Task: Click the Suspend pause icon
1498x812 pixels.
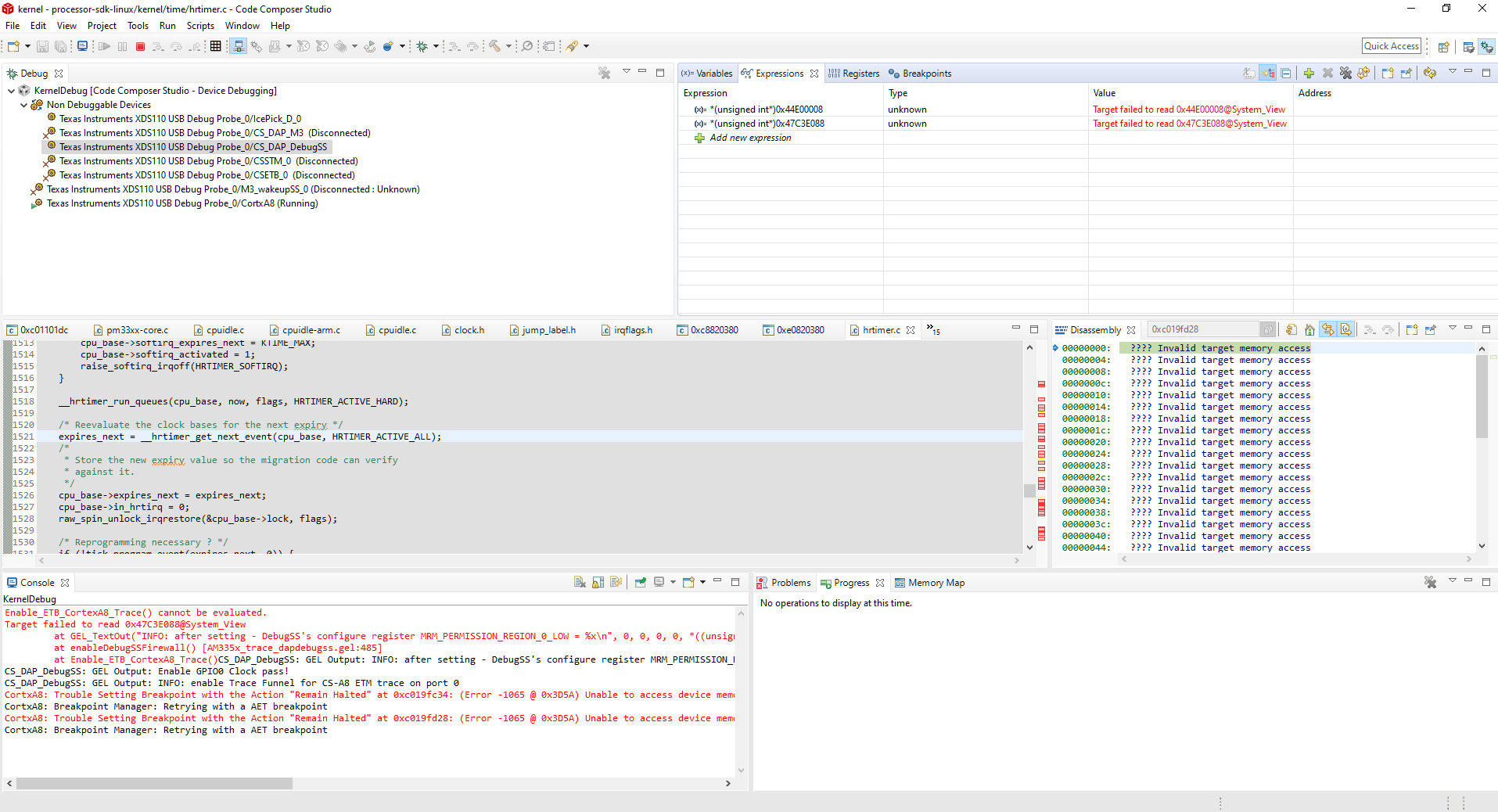Action: click(122, 47)
